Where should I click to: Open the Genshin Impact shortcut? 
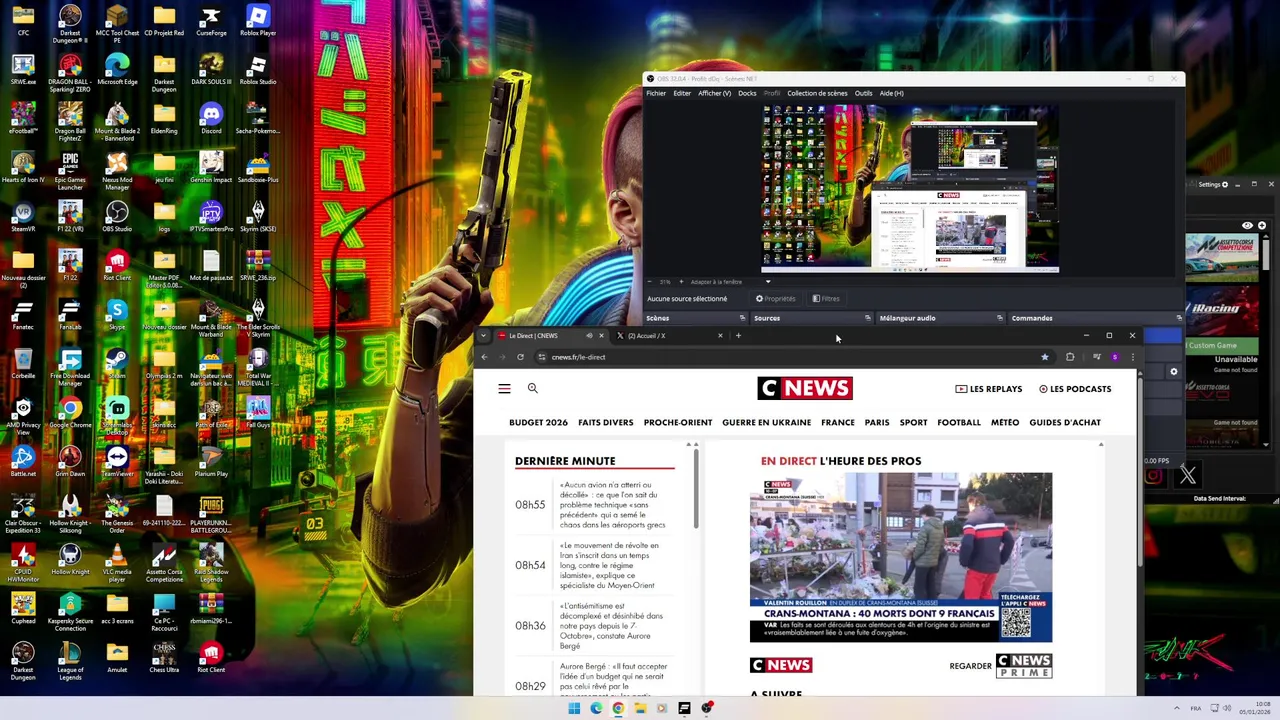[x=211, y=168]
